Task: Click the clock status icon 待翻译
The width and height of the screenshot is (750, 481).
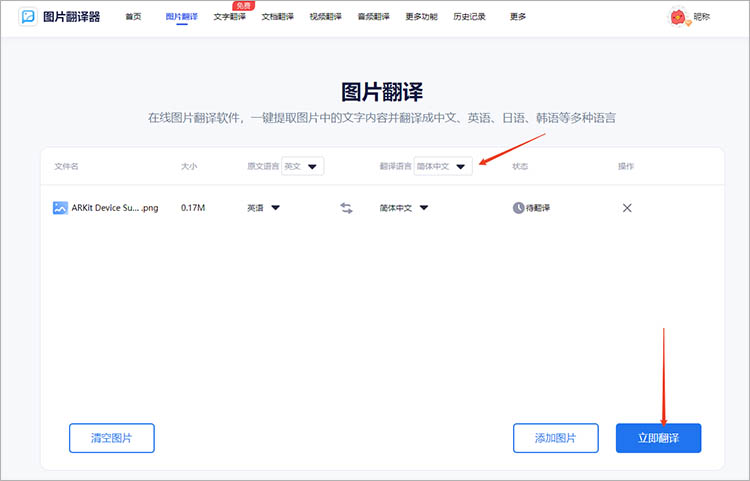Action: [518, 208]
